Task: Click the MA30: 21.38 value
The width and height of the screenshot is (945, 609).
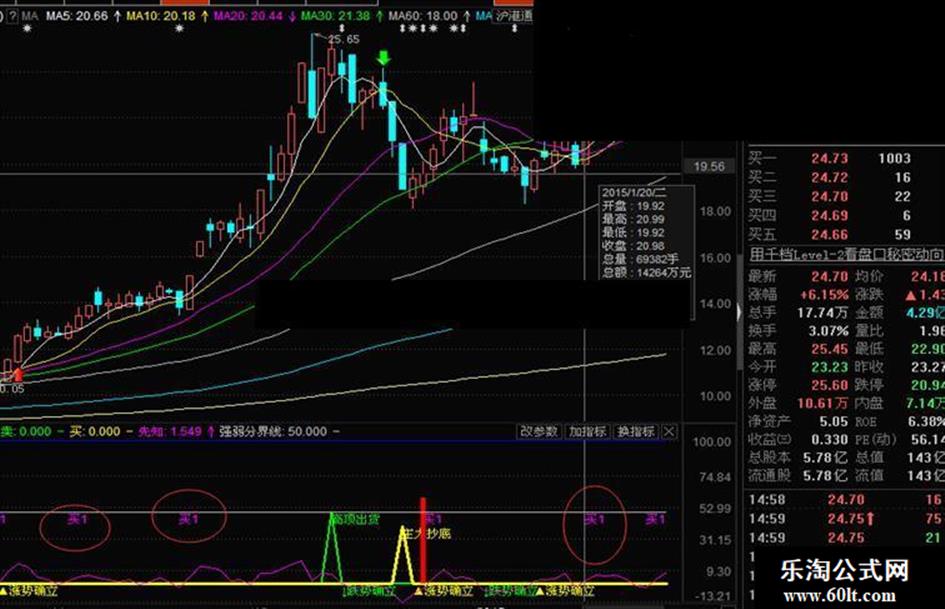Action: (336, 16)
